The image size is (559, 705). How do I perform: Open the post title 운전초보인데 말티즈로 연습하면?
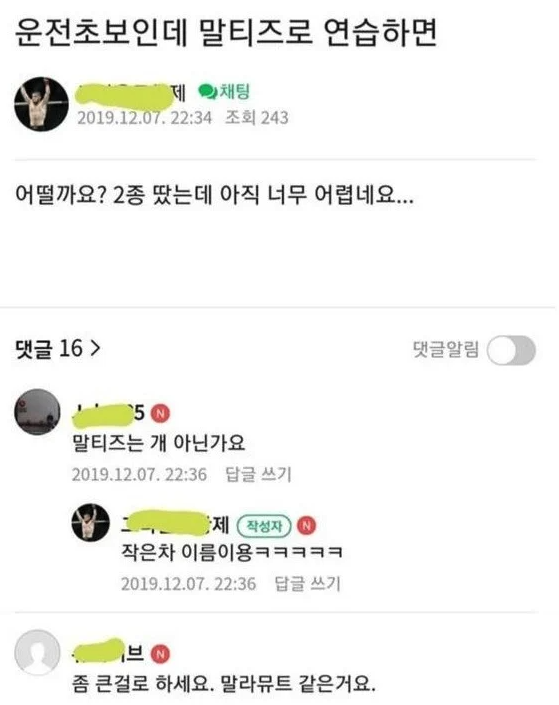pos(226,33)
